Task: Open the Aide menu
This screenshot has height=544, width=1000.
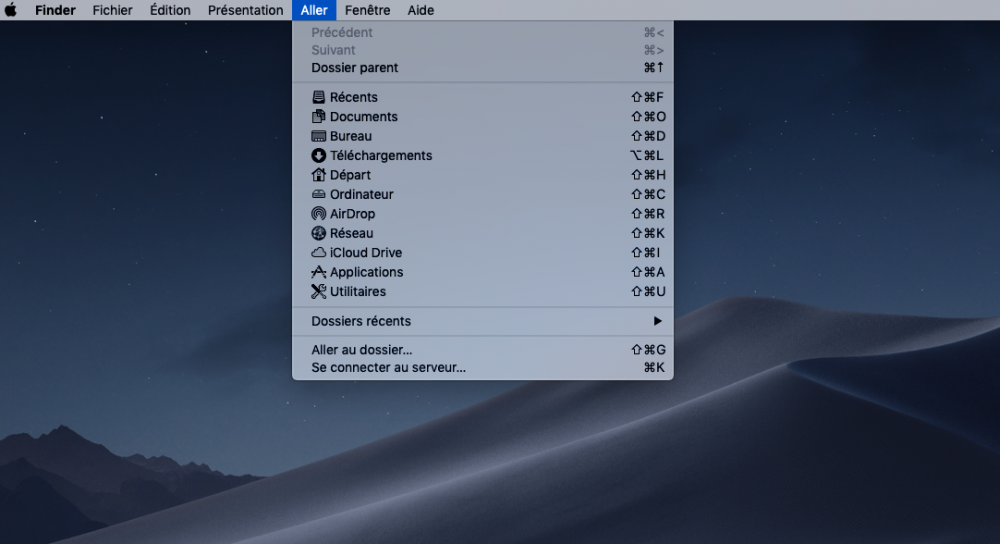Action: coord(421,10)
